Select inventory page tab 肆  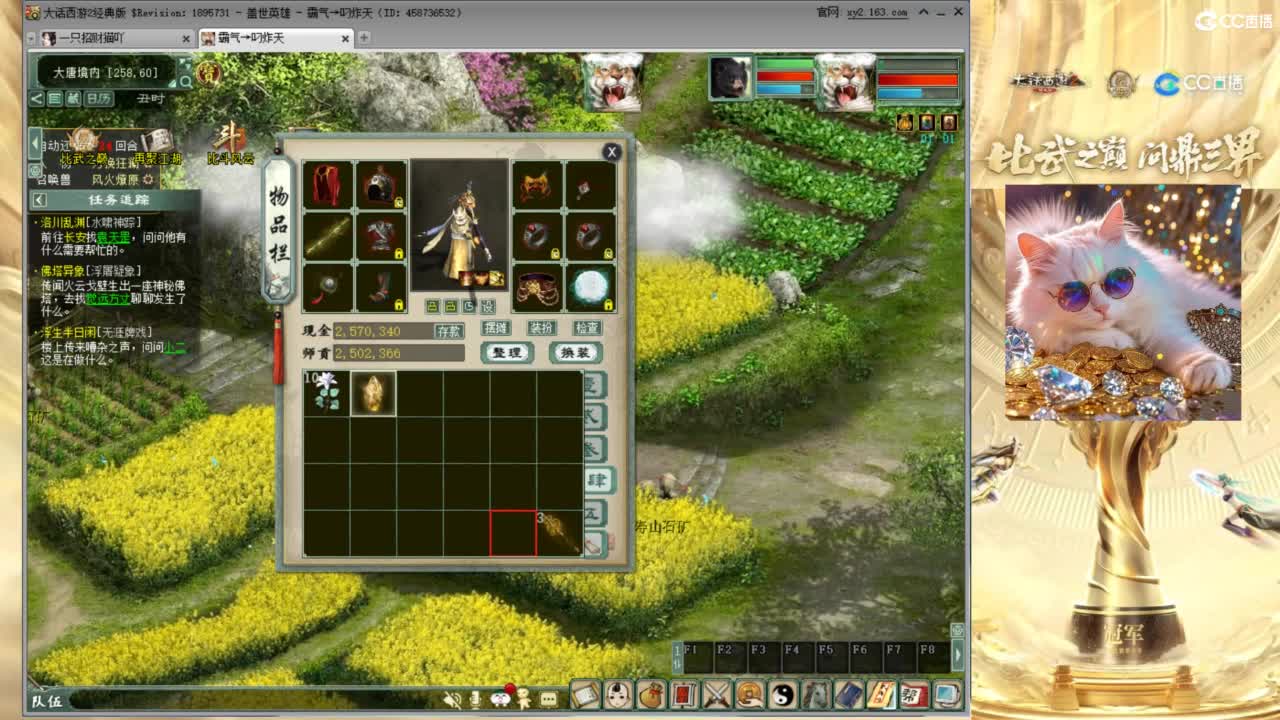tap(597, 481)
